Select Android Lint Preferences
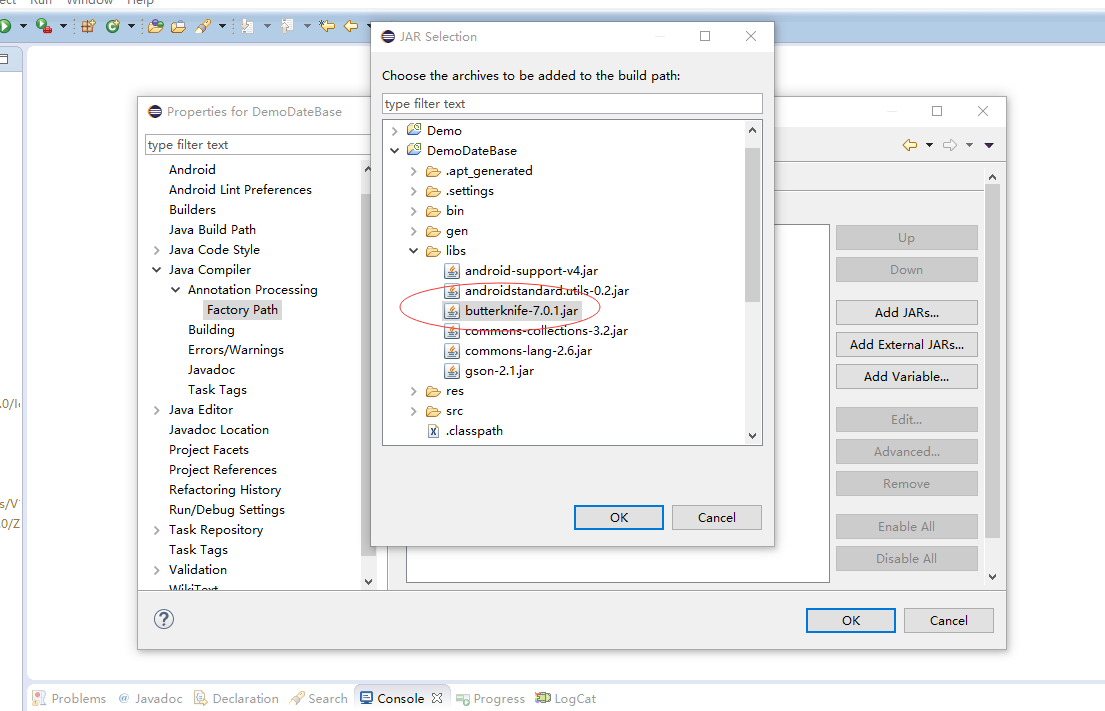Viewport: 1105px width, 711px height. point(240,190)
